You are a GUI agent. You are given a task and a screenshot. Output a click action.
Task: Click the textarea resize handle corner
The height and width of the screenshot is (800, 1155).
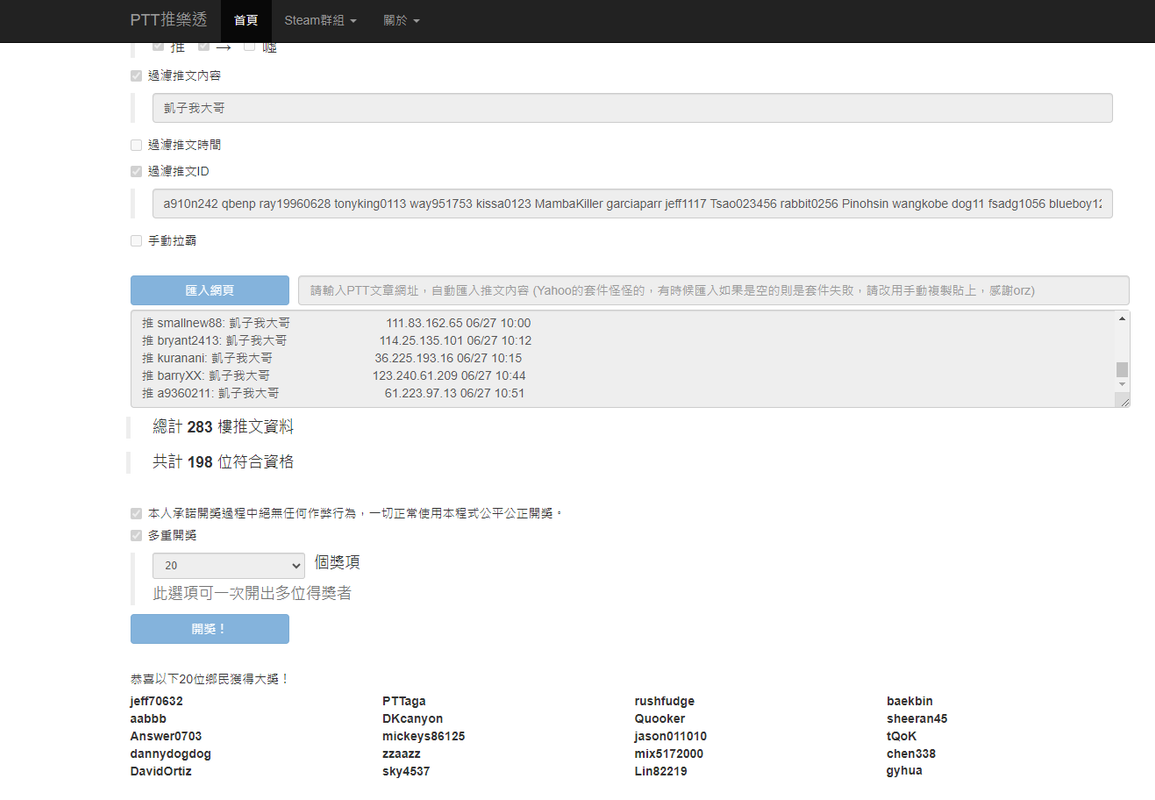tap(1124, 401)
